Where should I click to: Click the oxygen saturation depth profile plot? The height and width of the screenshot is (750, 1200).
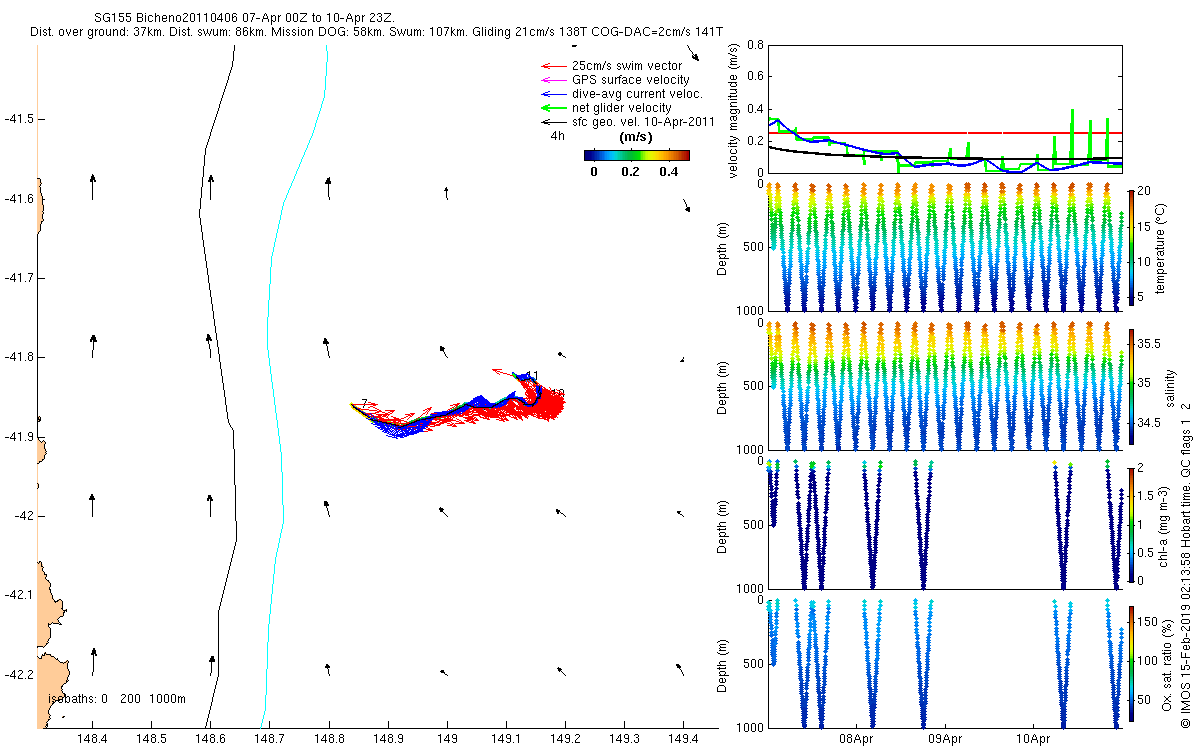coord(944,663)
